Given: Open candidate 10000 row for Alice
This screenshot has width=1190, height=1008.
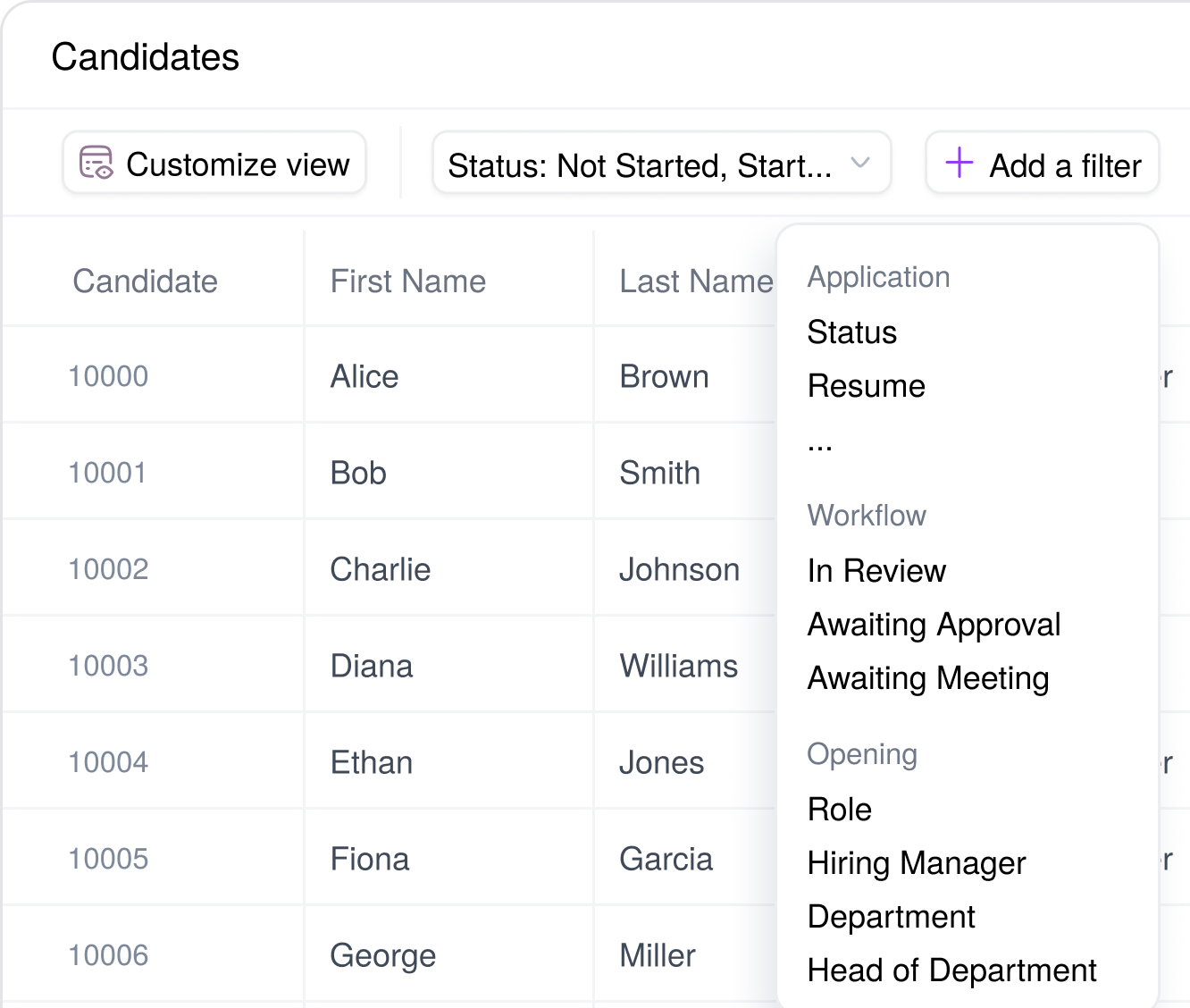Looking at the screenshot, I should click(x=364, y=376).
